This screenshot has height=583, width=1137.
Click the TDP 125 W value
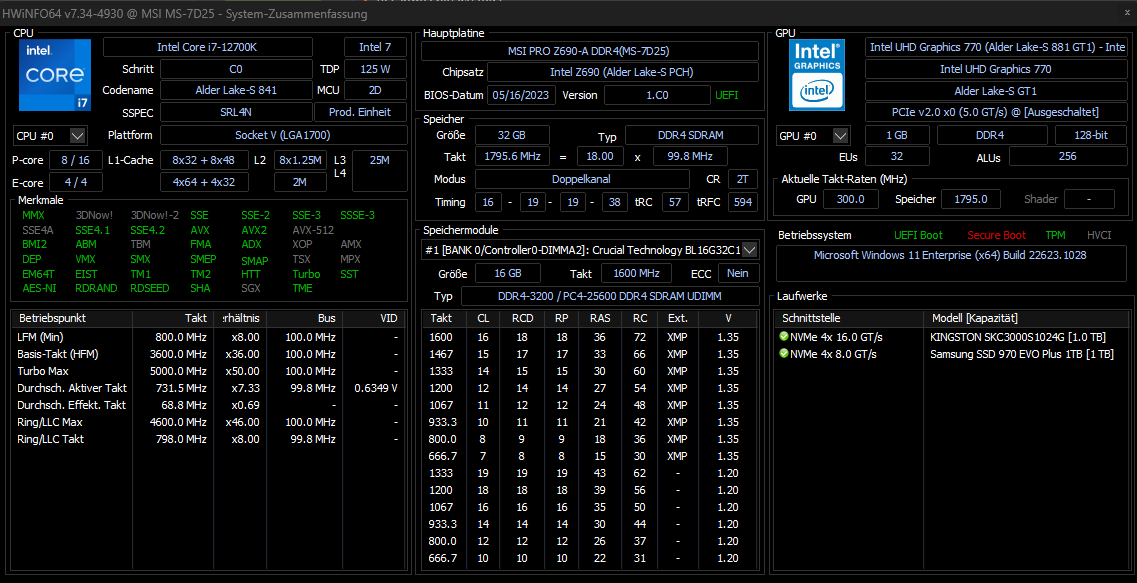(375, 69)
